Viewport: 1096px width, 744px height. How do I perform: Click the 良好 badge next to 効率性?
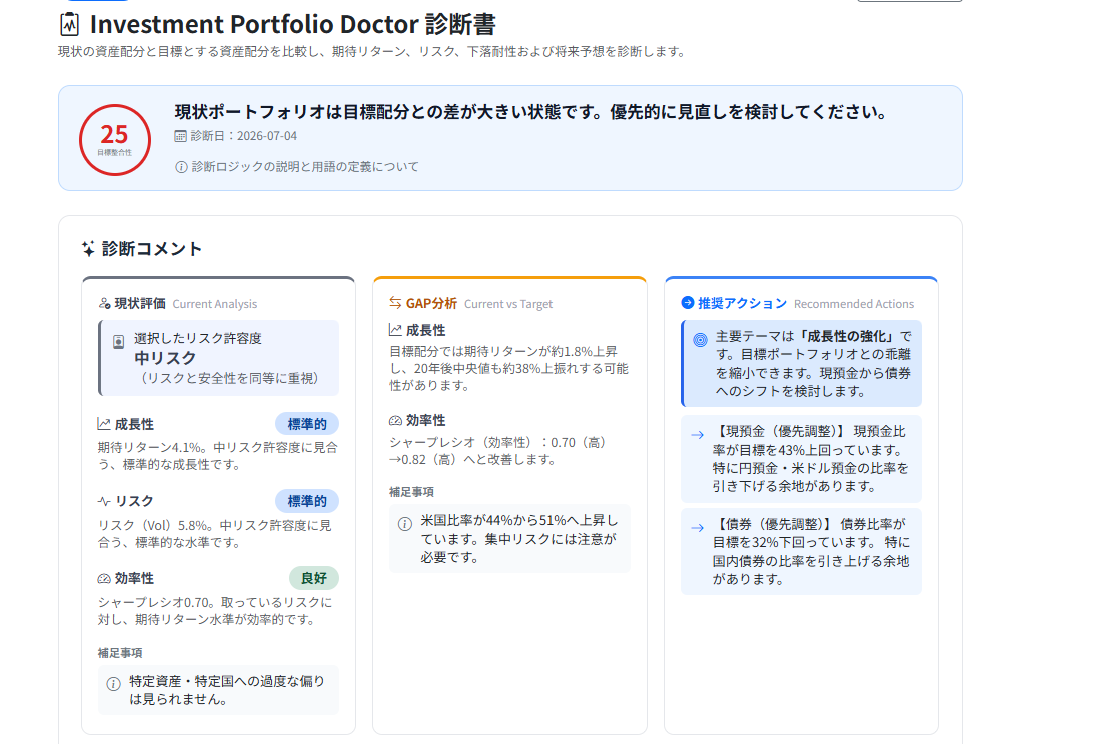click(314, 578)
